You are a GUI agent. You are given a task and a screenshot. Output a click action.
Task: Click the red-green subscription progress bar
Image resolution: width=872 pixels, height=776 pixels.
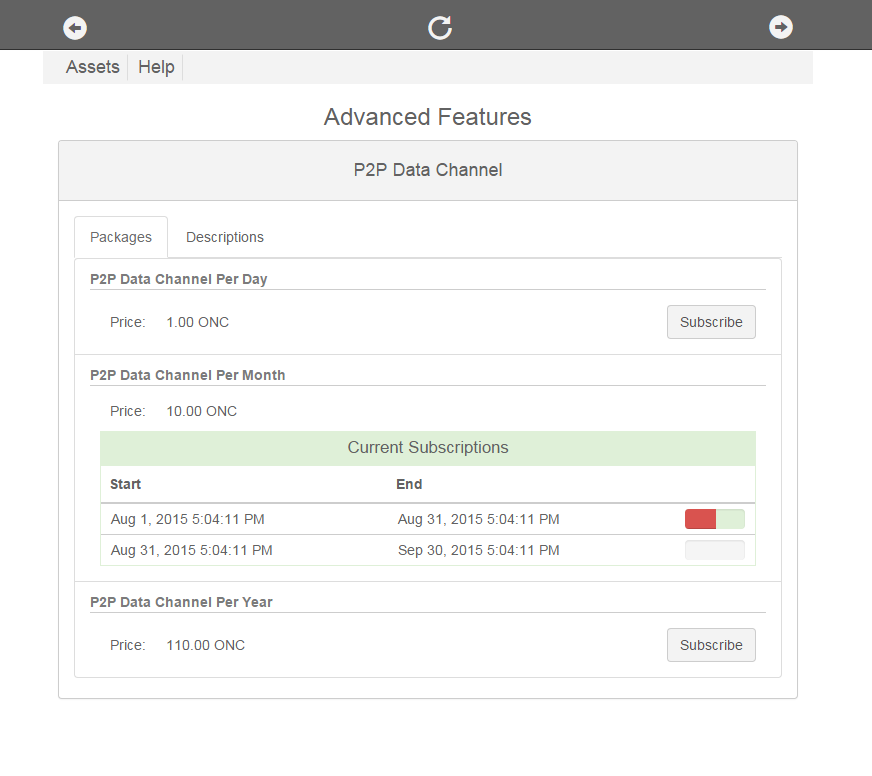pos(714,519)
